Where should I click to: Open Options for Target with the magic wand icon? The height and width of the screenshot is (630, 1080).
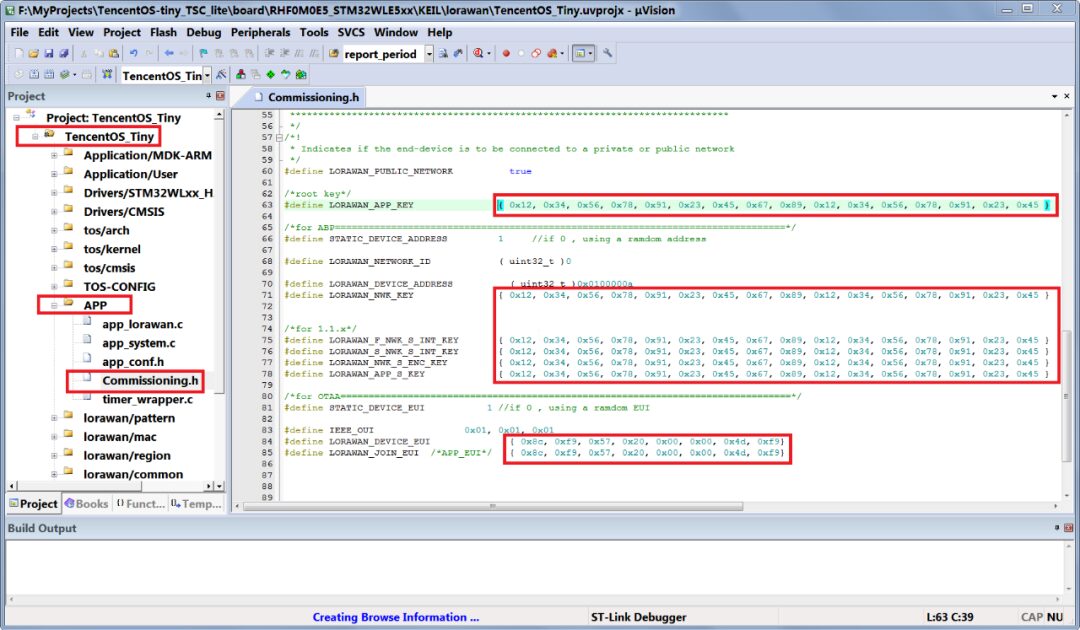220,75
